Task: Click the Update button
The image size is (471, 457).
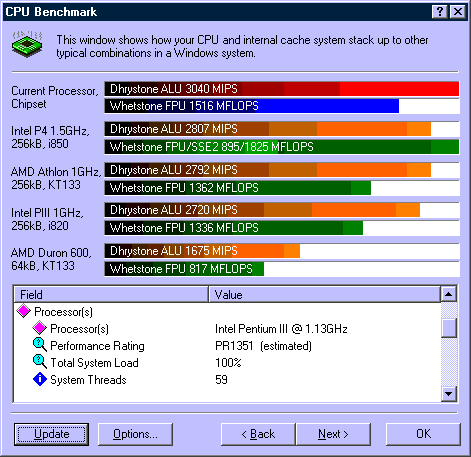Action: tap(52, 434)
